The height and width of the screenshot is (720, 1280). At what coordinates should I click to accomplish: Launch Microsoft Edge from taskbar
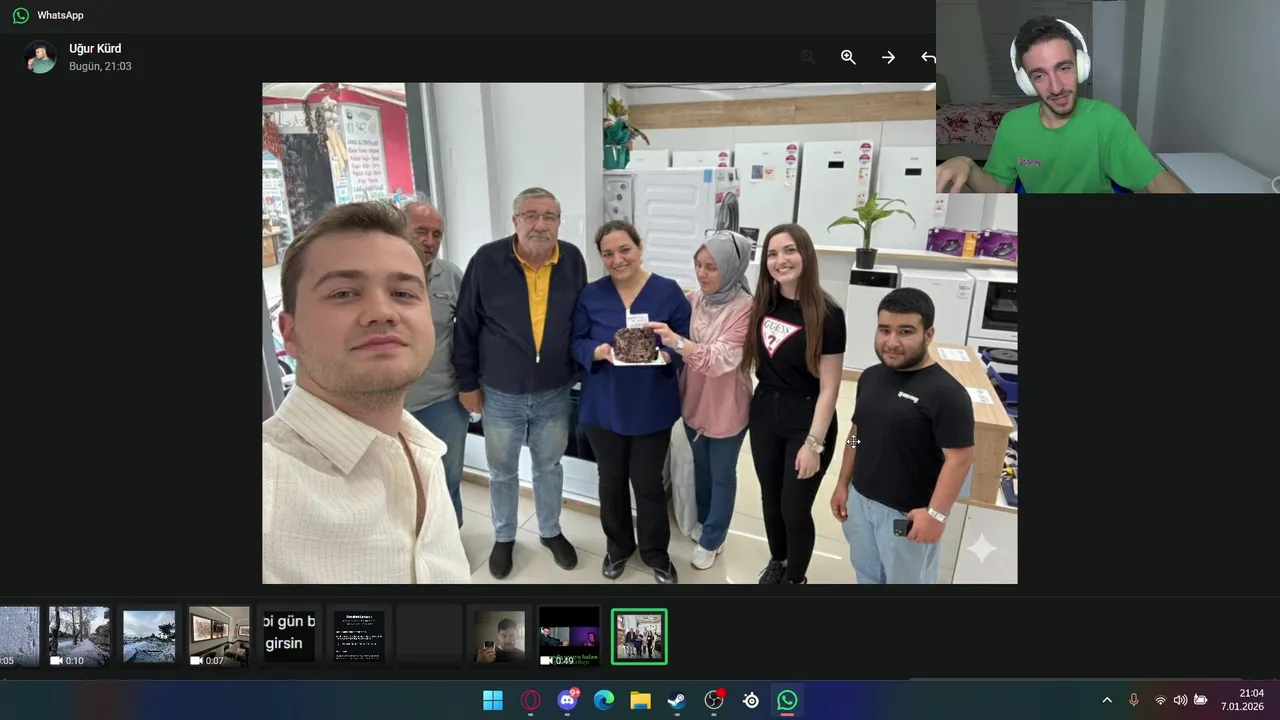click(604, 700)
